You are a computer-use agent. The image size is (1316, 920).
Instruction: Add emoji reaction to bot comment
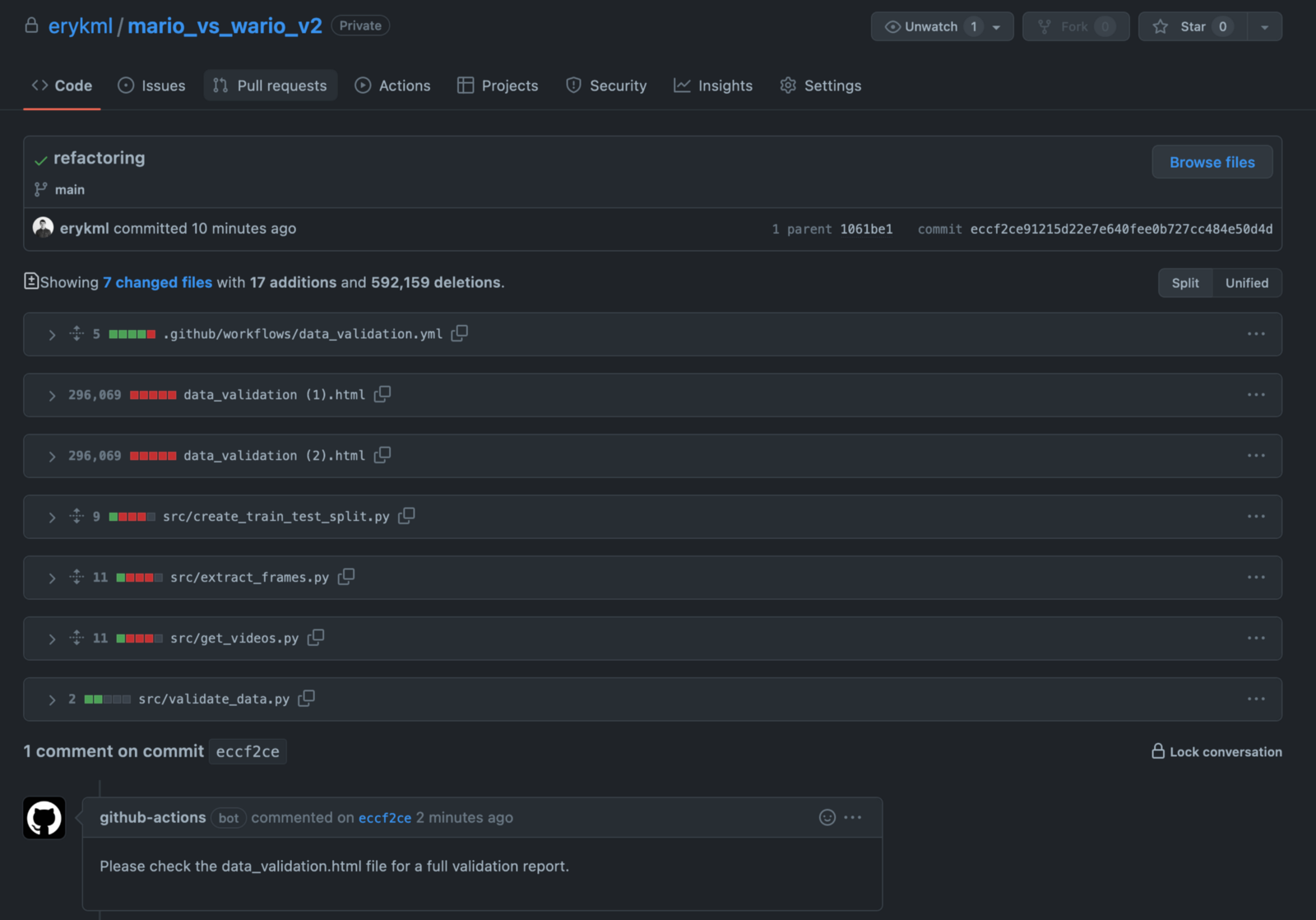coord(827,817)
